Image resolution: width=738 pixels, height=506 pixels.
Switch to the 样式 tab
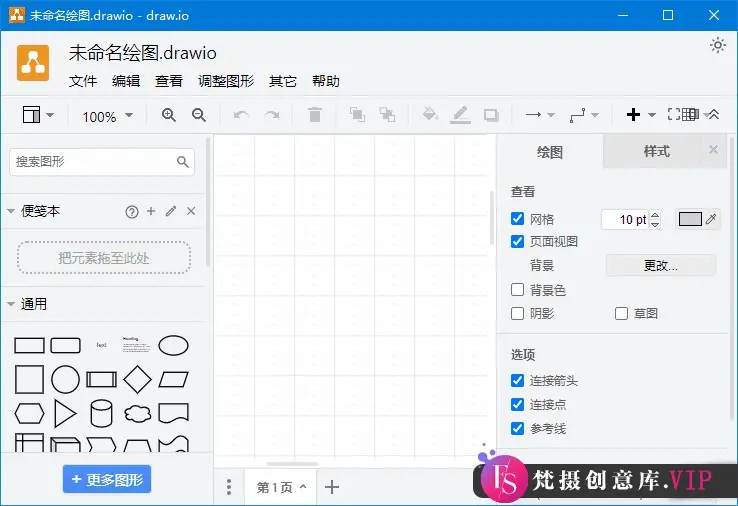[656, 152]
